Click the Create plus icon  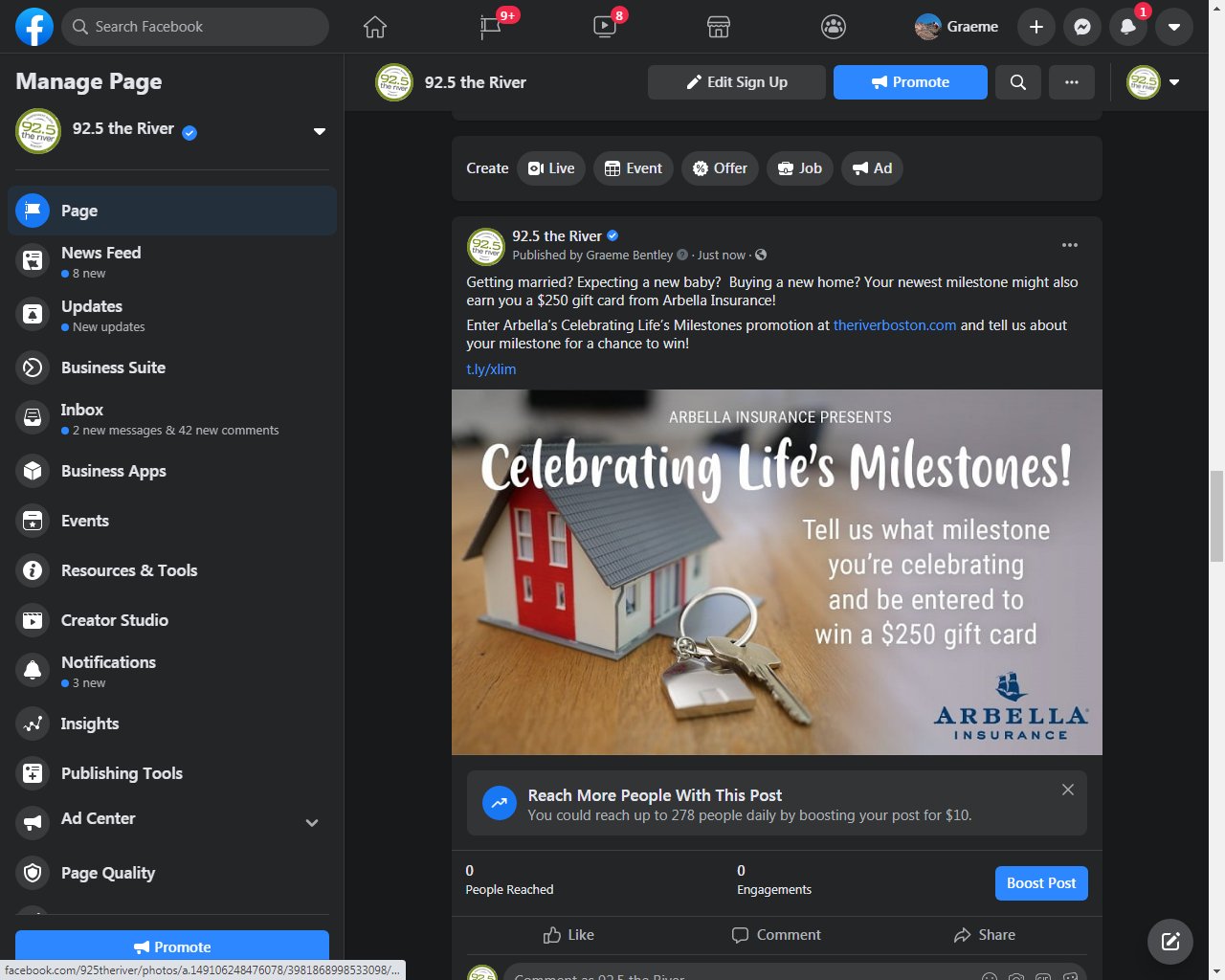click(1036, 27)
